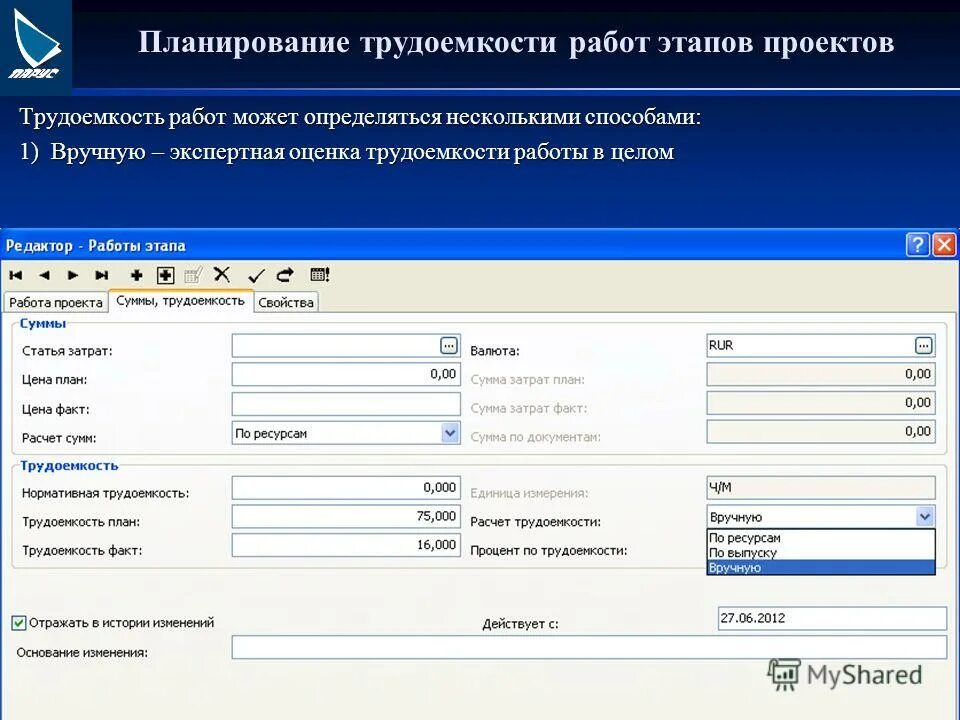
Task: Go to next record via arrow icon
Action: pos(71,275)
